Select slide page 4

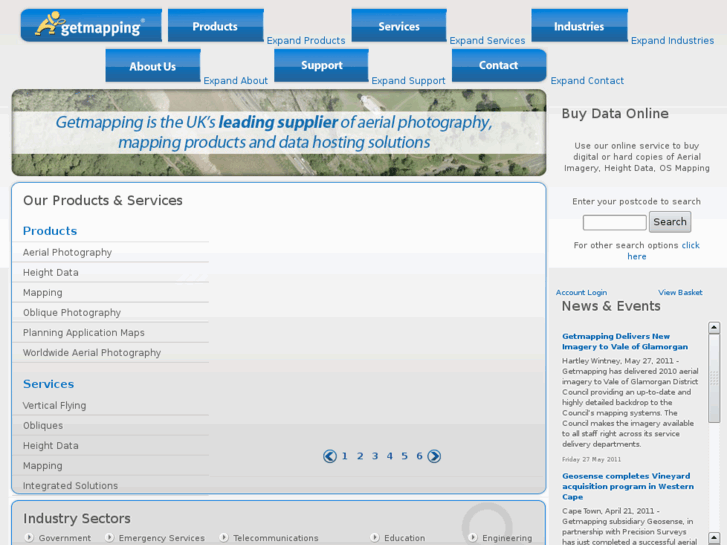pos(389,456)
